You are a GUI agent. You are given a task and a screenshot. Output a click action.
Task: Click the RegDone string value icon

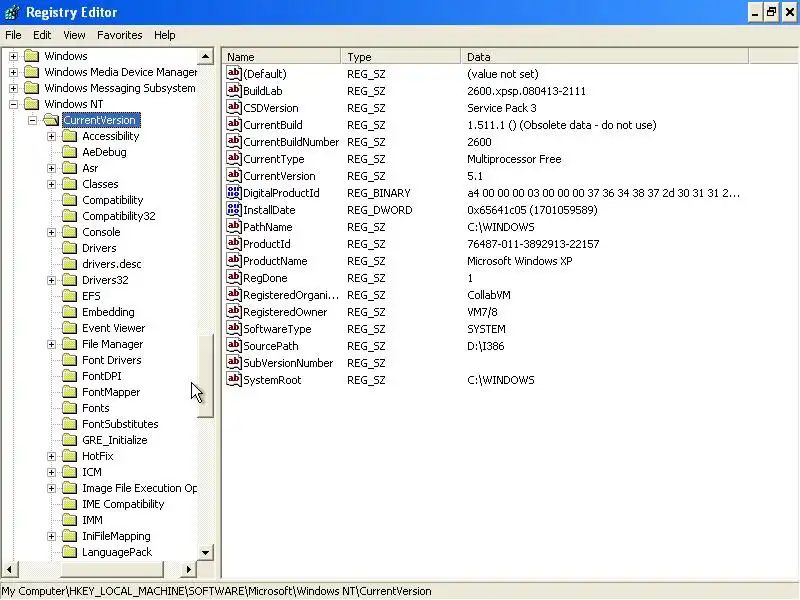tap(234, 278)
